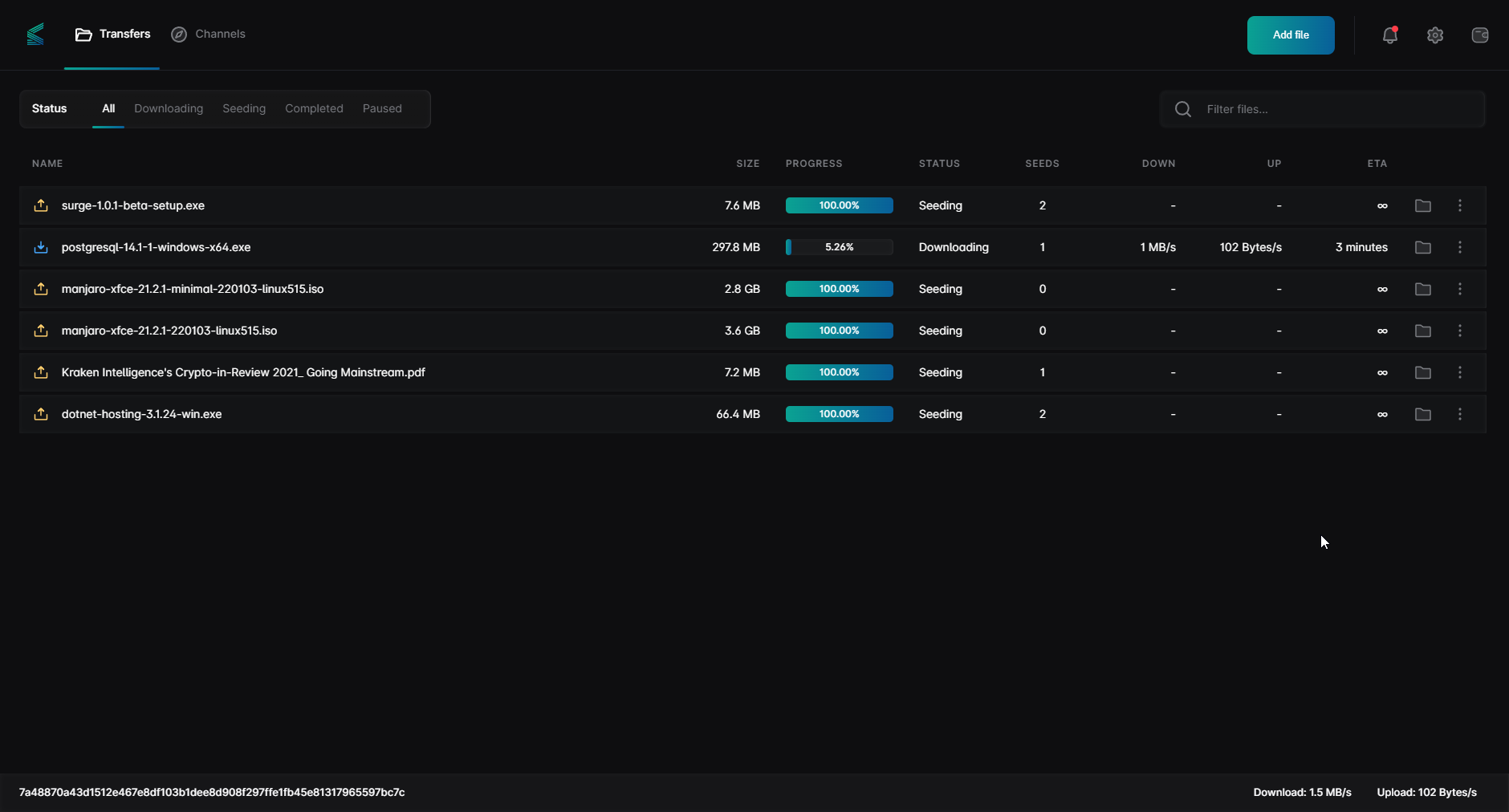Screen dimensions: 1509x812
Task: Open more options for surge-1.0.1-beta-setup.exe
Action: [1460, 205]
